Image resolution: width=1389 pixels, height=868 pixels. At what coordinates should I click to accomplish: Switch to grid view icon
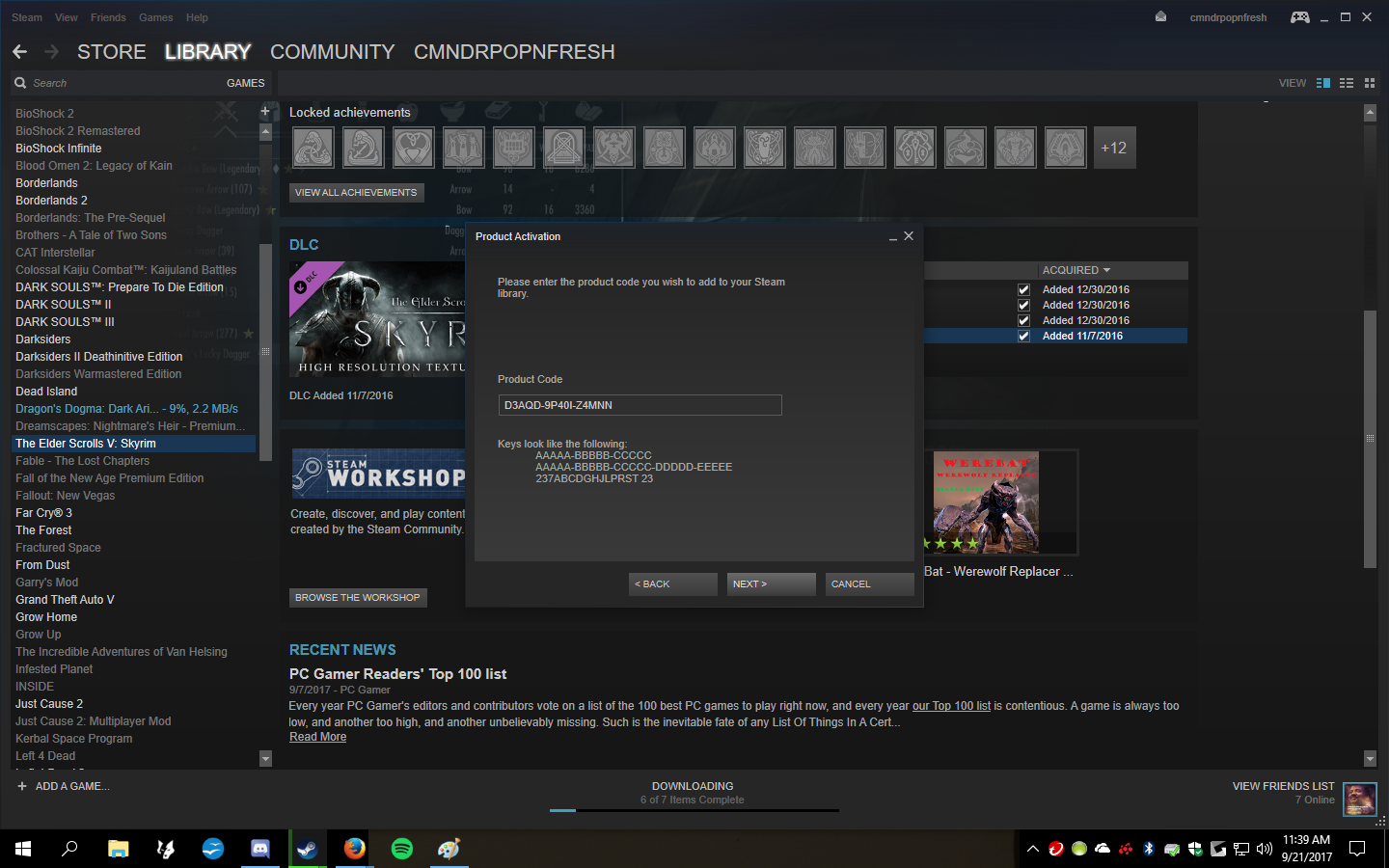tap(1370, 83)
